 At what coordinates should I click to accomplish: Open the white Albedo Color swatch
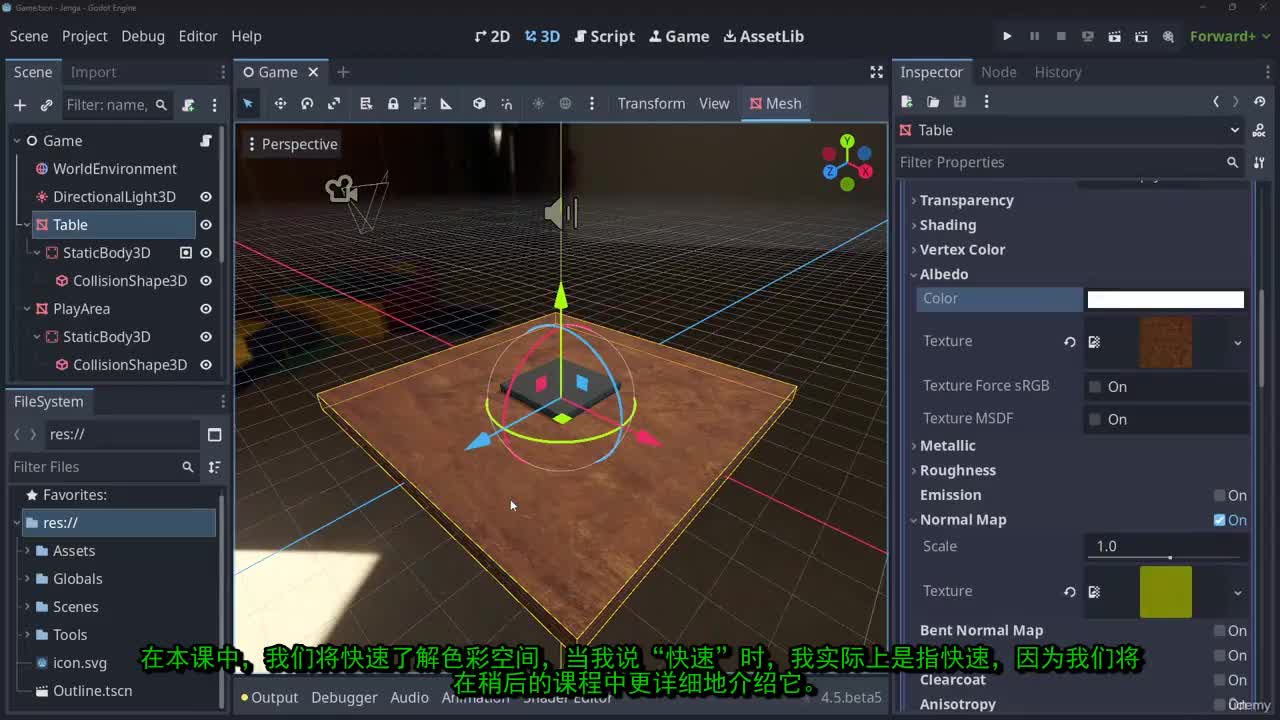coord(1166,299)
